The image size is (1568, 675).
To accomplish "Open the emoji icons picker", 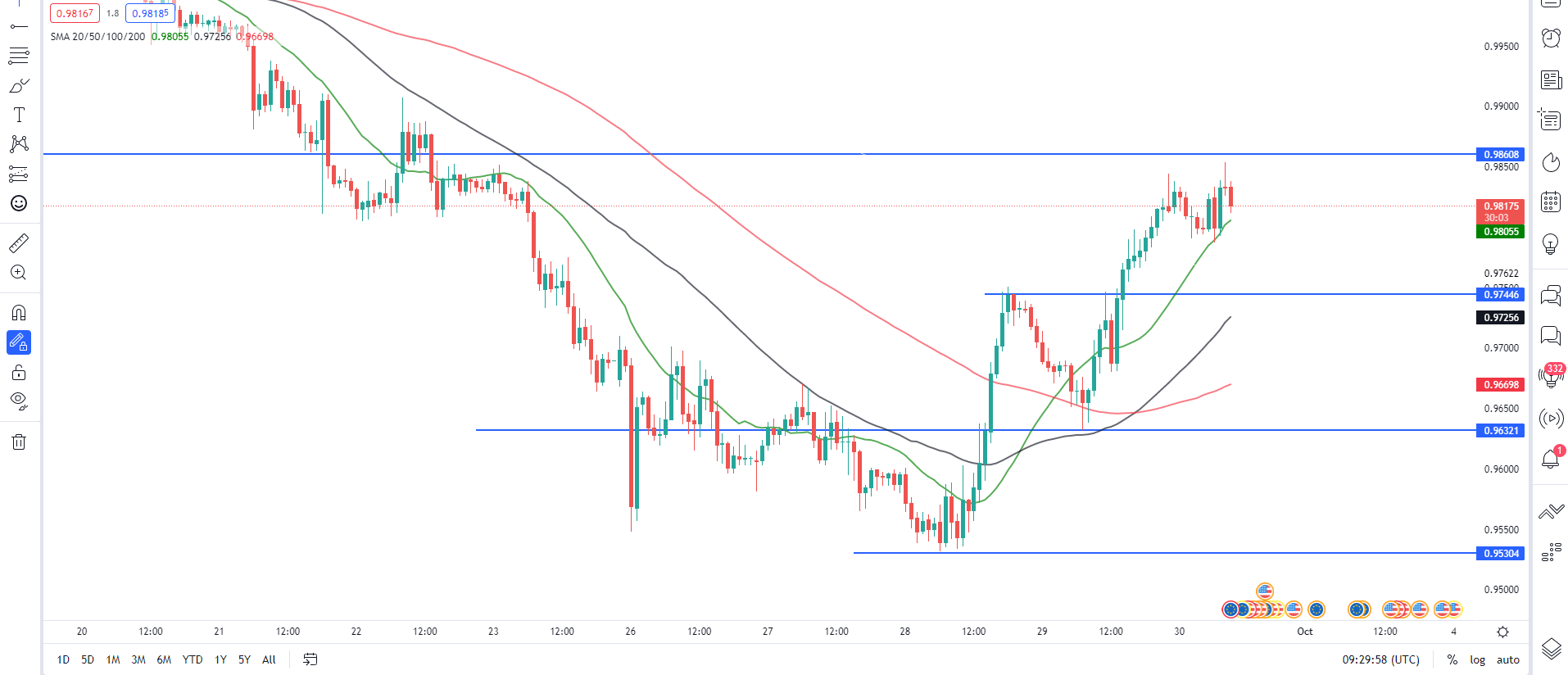I will (19, 203).
